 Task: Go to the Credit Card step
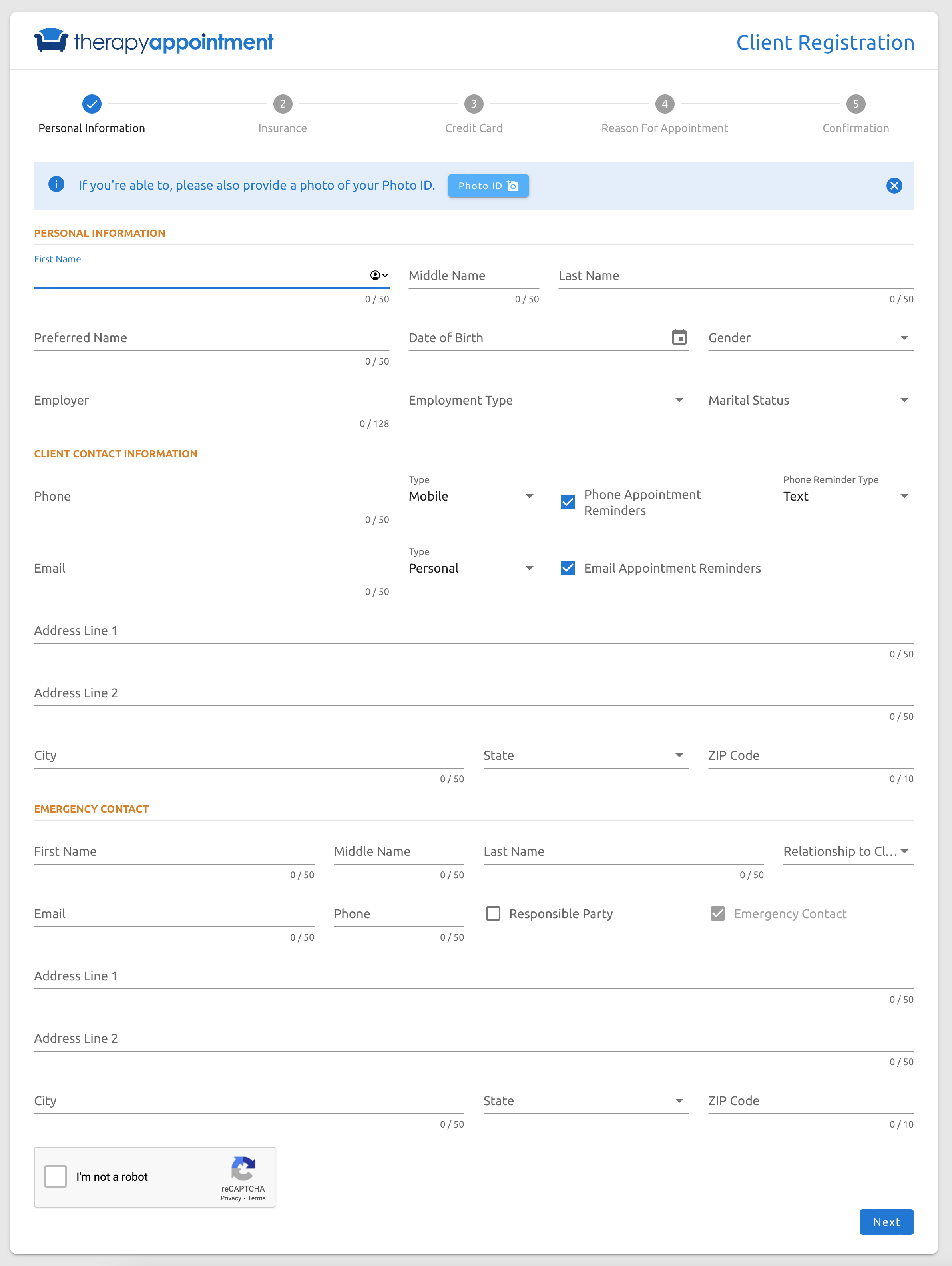pos(473,104)
